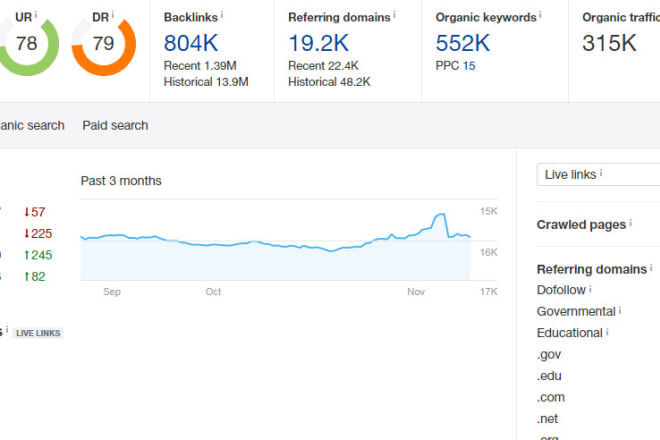This screenshot has height=440, width=660.
Task: Click the 16K chart axis label
Action: (x=489, y=252)
